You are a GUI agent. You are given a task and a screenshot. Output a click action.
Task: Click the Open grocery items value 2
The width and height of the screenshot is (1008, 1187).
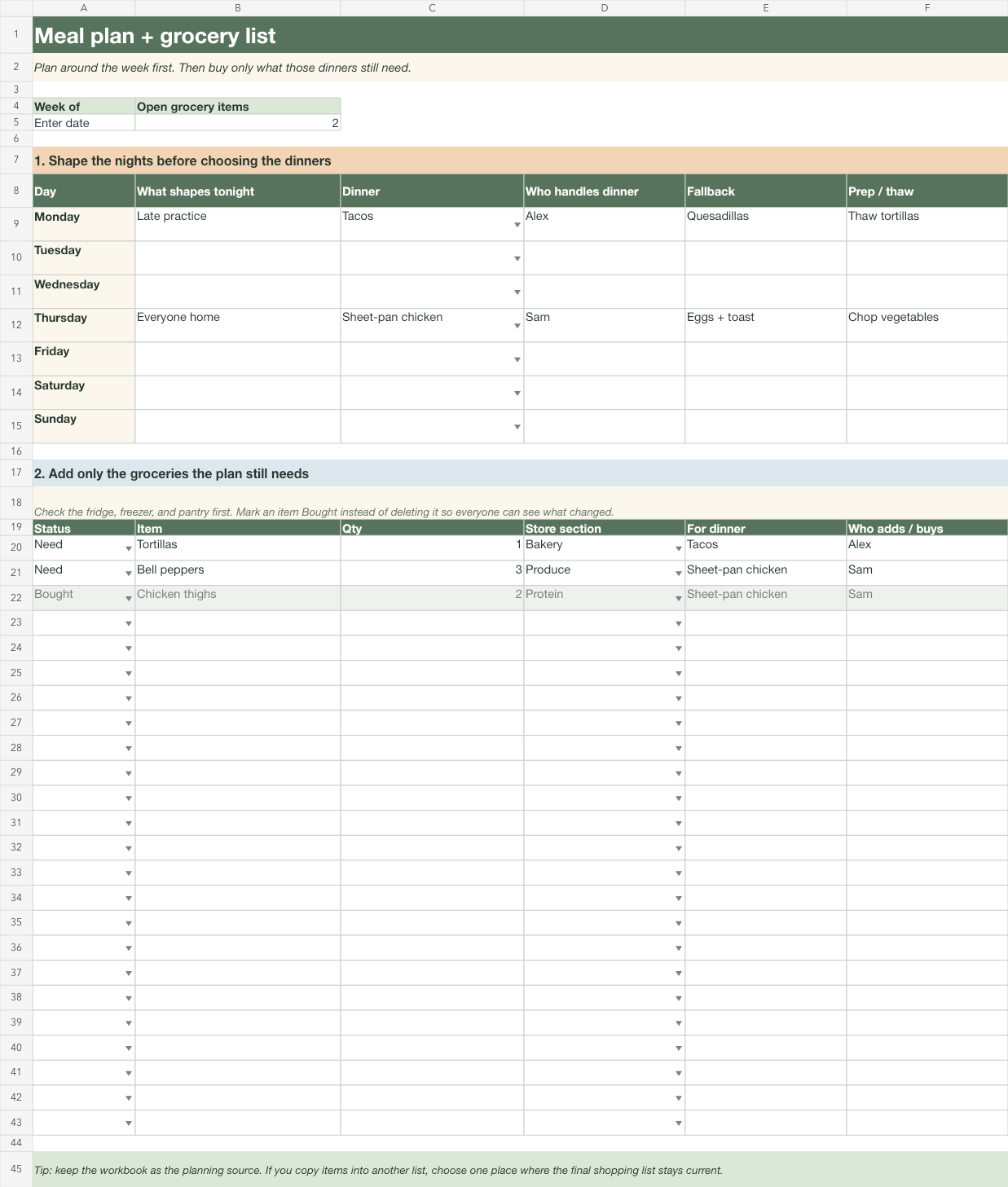(x=238, y=123)
